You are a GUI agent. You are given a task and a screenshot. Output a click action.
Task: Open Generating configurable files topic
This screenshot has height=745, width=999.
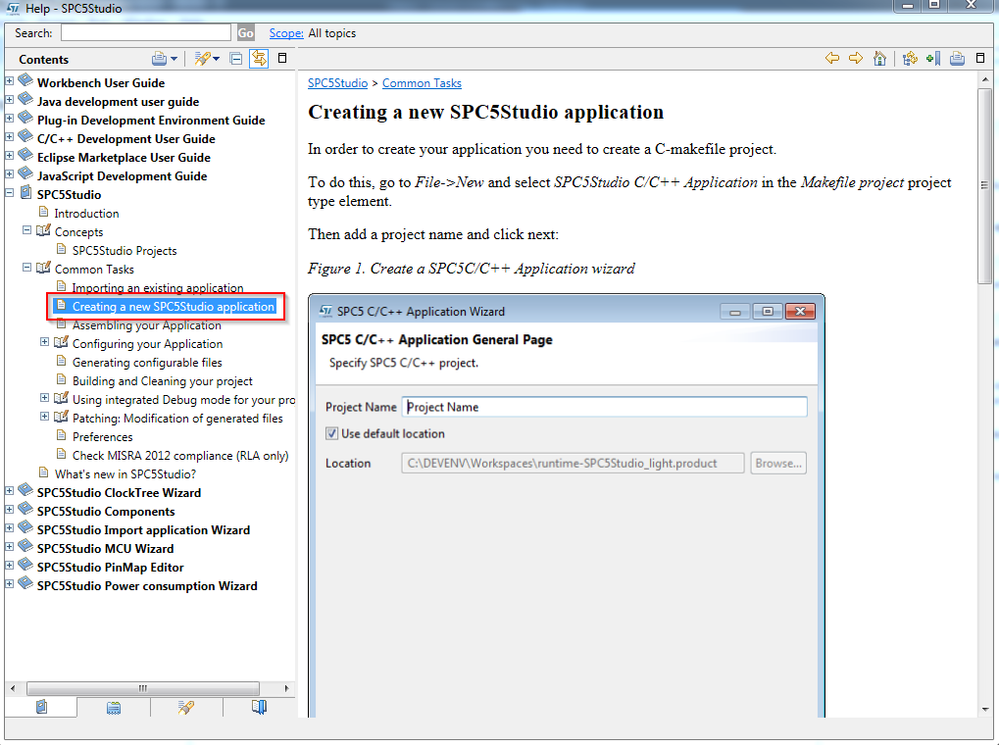point(147,363)
